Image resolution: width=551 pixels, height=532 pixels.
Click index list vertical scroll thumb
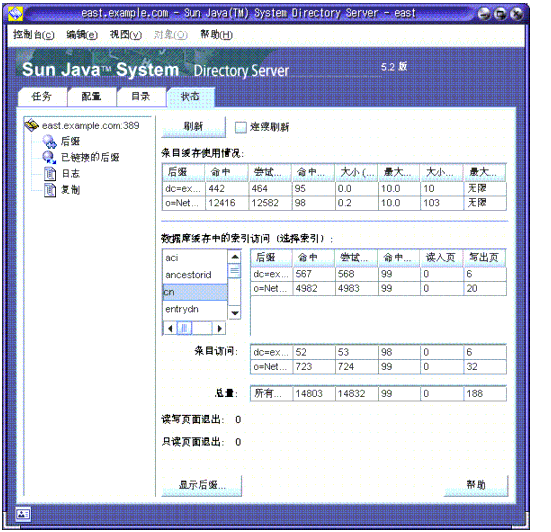pos(234,271)
